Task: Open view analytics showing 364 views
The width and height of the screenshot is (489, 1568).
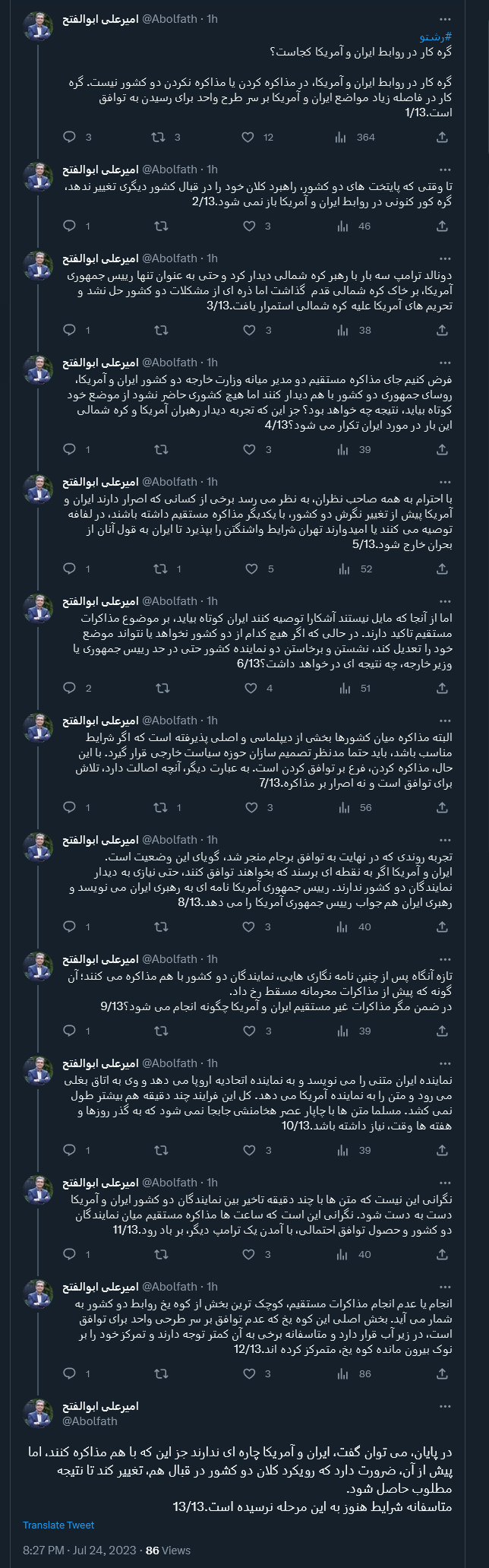Action: [342, 138]
